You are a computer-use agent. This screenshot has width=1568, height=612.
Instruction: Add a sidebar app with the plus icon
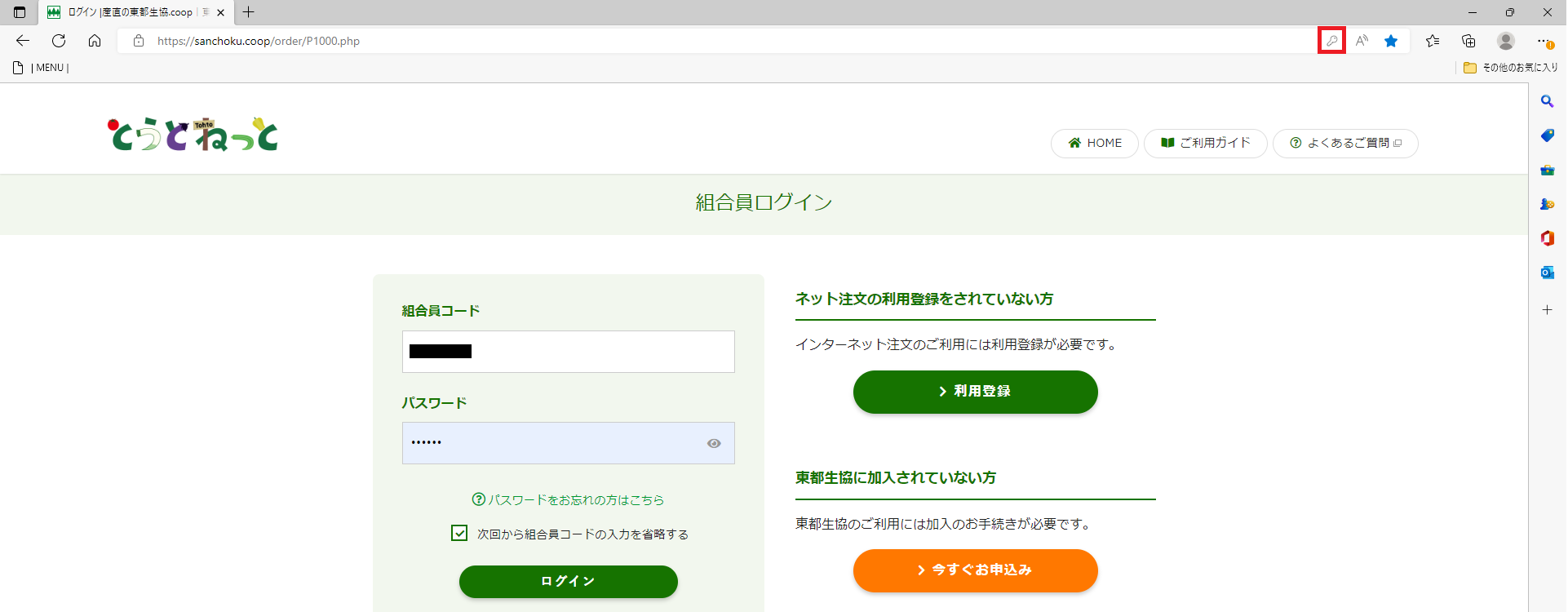[x=1547, y=310]
